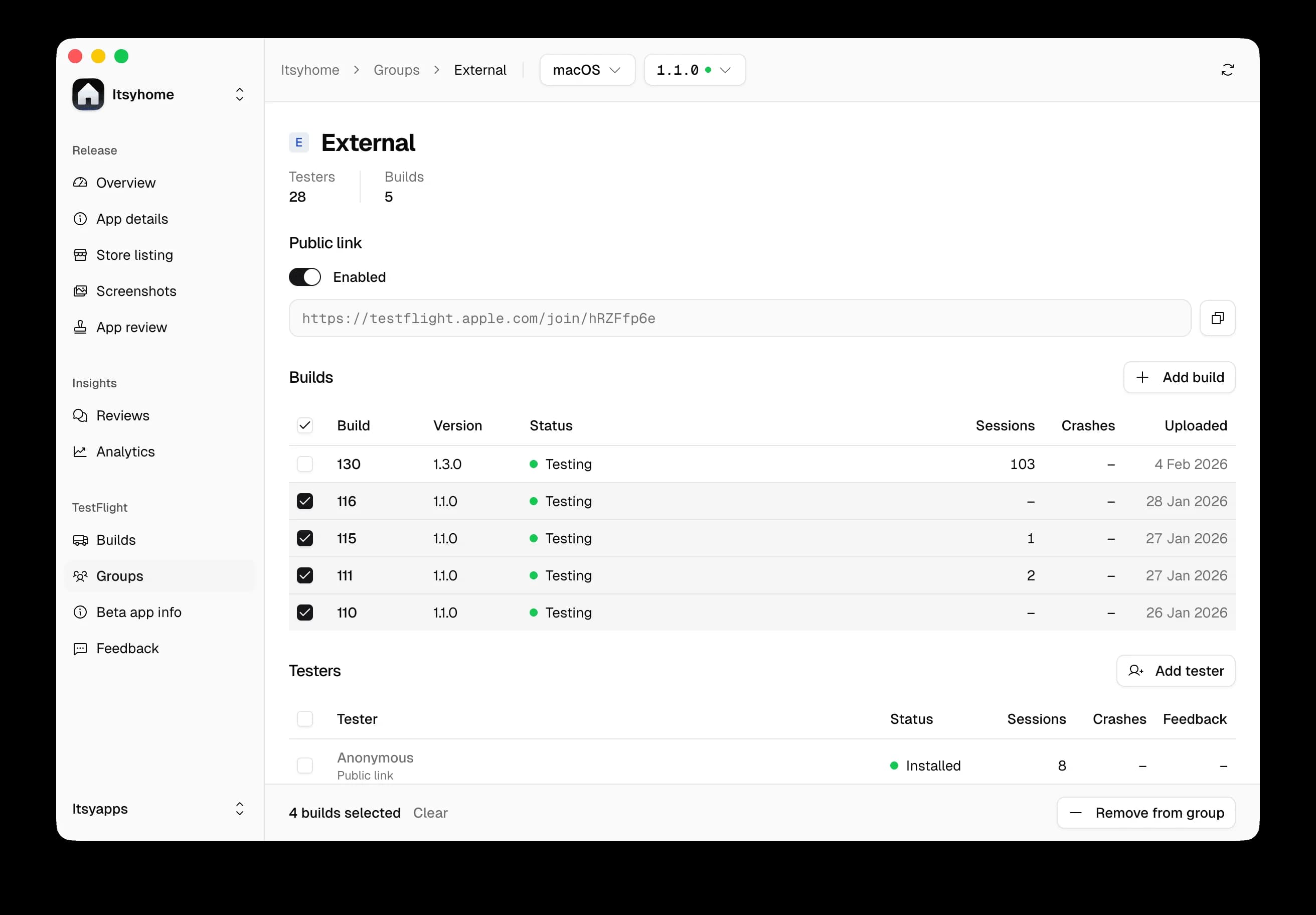Image resolution: width=1316 pixels, height=915 pixels.
Task: Open the App review section
Action: [x=131, y=327]
